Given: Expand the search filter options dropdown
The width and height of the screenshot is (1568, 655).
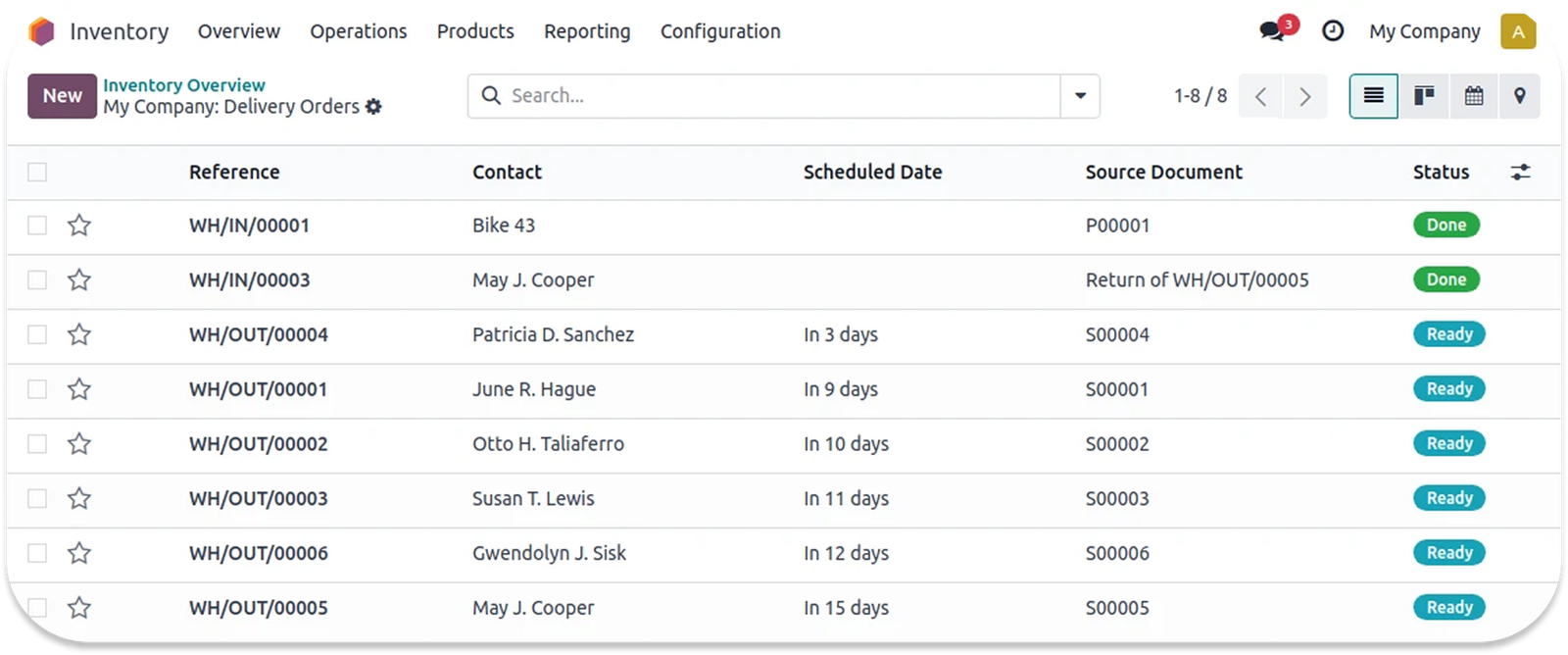Looking at the screenshot, I should 1080,96.
